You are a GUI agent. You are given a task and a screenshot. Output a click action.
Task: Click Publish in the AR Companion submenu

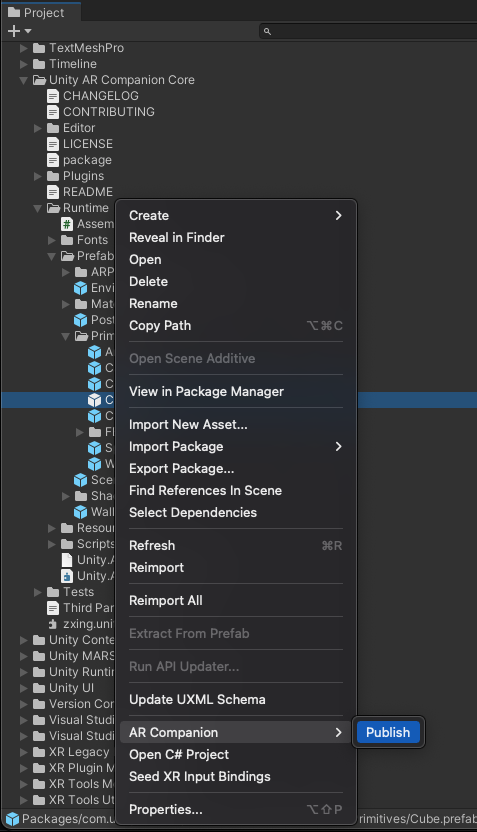[388, 732]
